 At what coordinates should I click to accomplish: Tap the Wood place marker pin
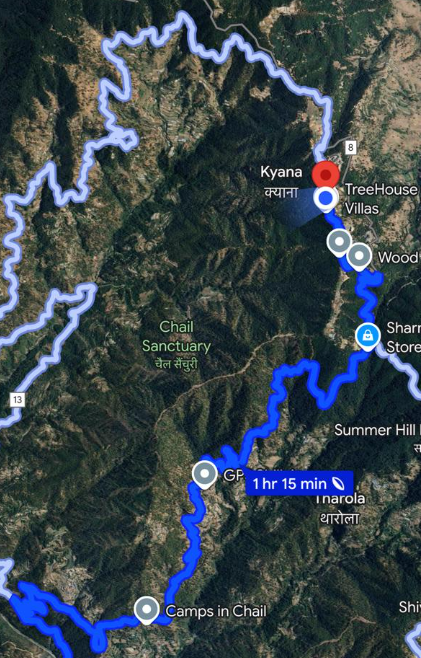pyautogui.click(x=359, y=256)
